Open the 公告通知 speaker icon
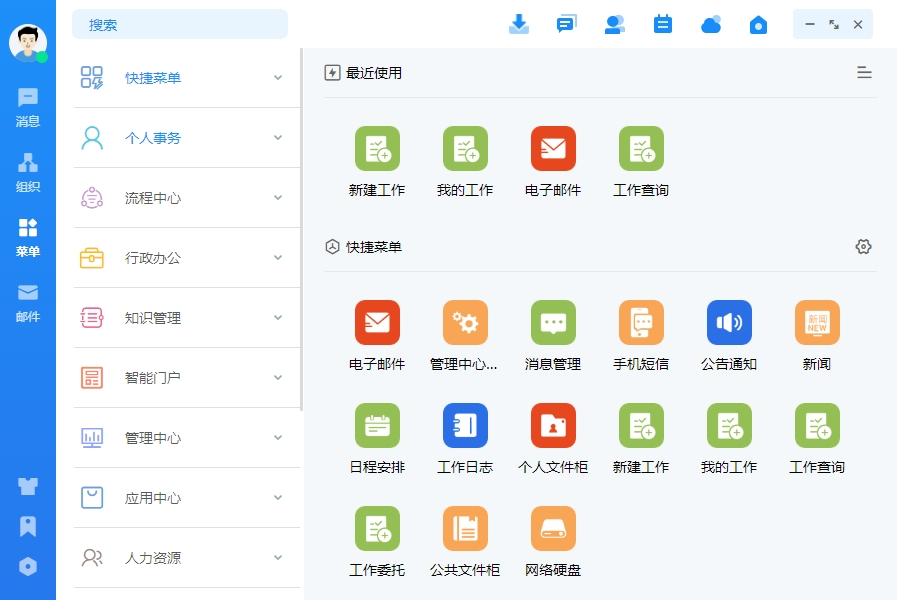The width and height of the screenshot is (897, 600). point(729,323)
